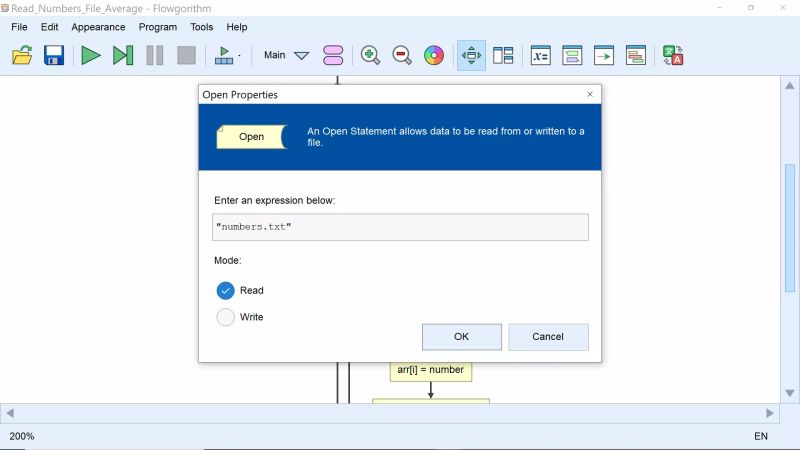Click the "Enter an expression below:" label
The image size is (800, 450).
274,201
